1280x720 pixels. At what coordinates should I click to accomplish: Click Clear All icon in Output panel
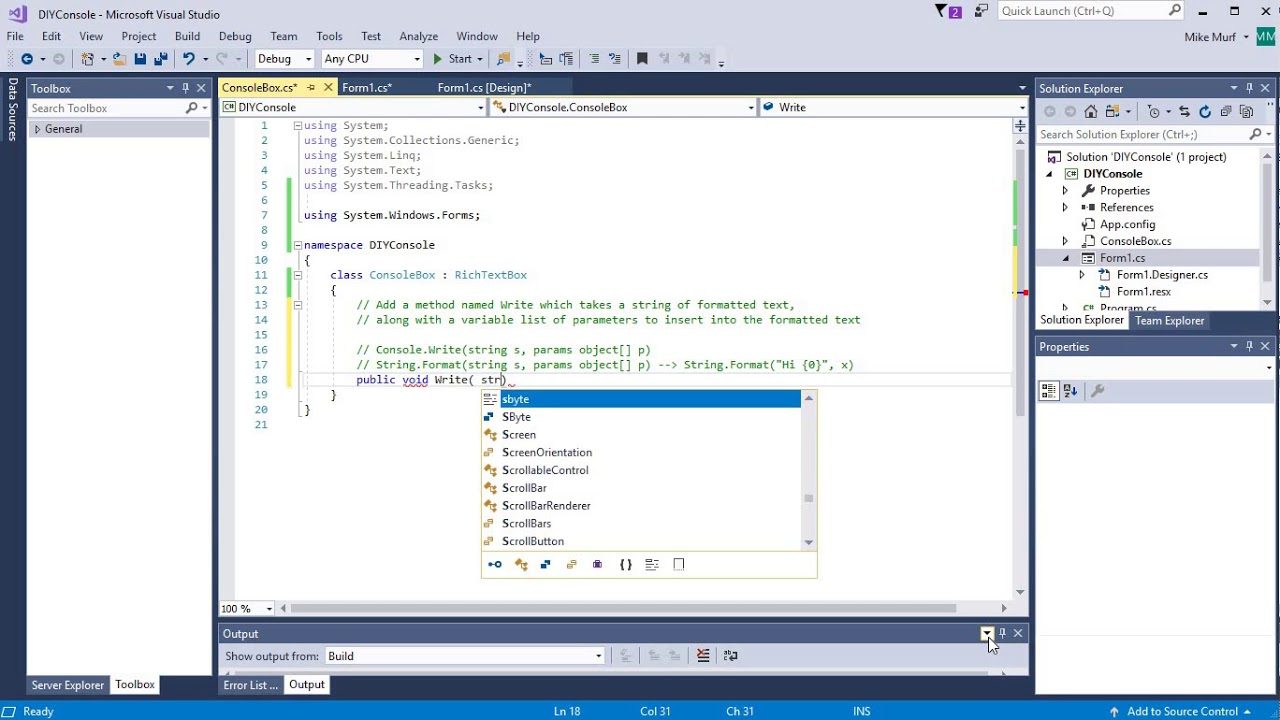pyautogui.click(x=703, y=656)
